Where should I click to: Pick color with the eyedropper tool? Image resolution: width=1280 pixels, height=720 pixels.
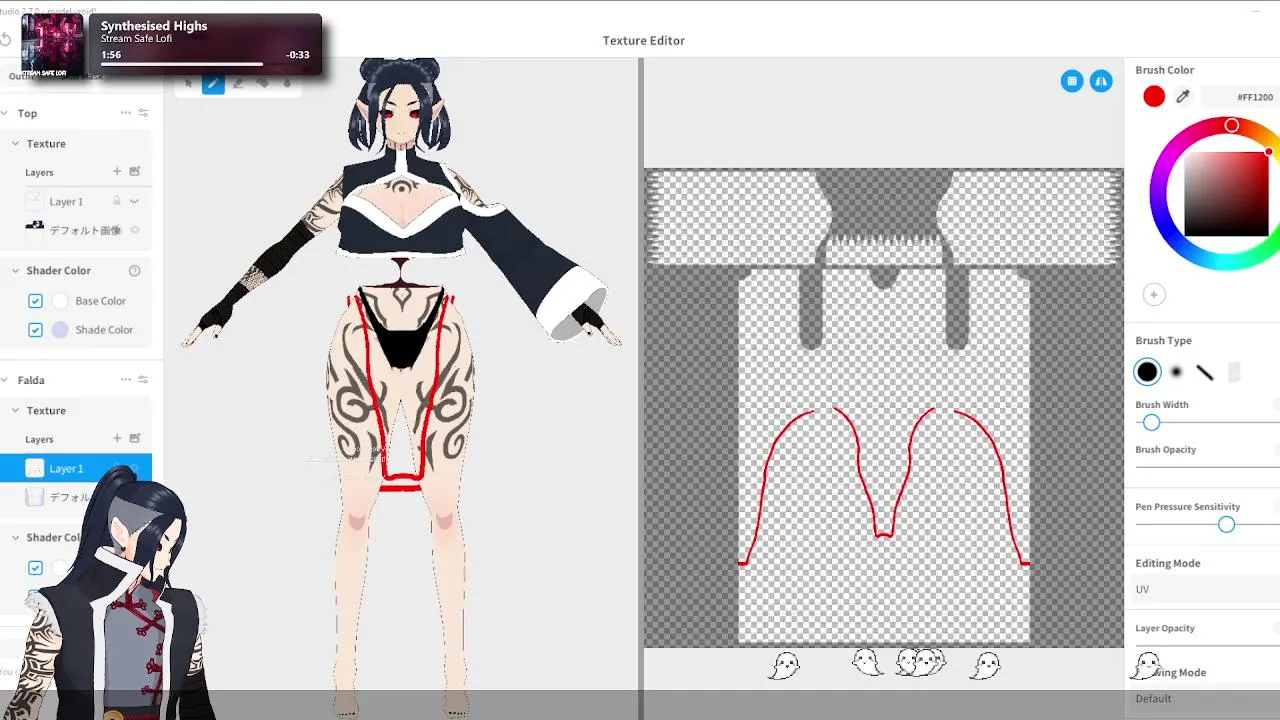1183,97
